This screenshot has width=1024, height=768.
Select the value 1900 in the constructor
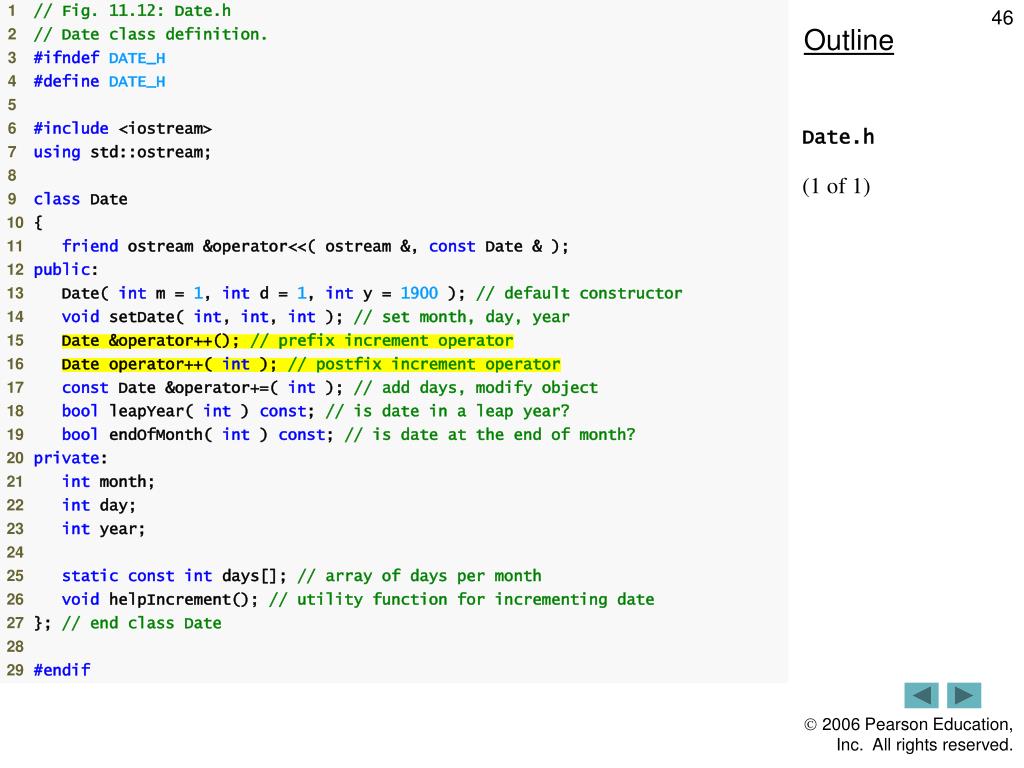click(419, 293)
